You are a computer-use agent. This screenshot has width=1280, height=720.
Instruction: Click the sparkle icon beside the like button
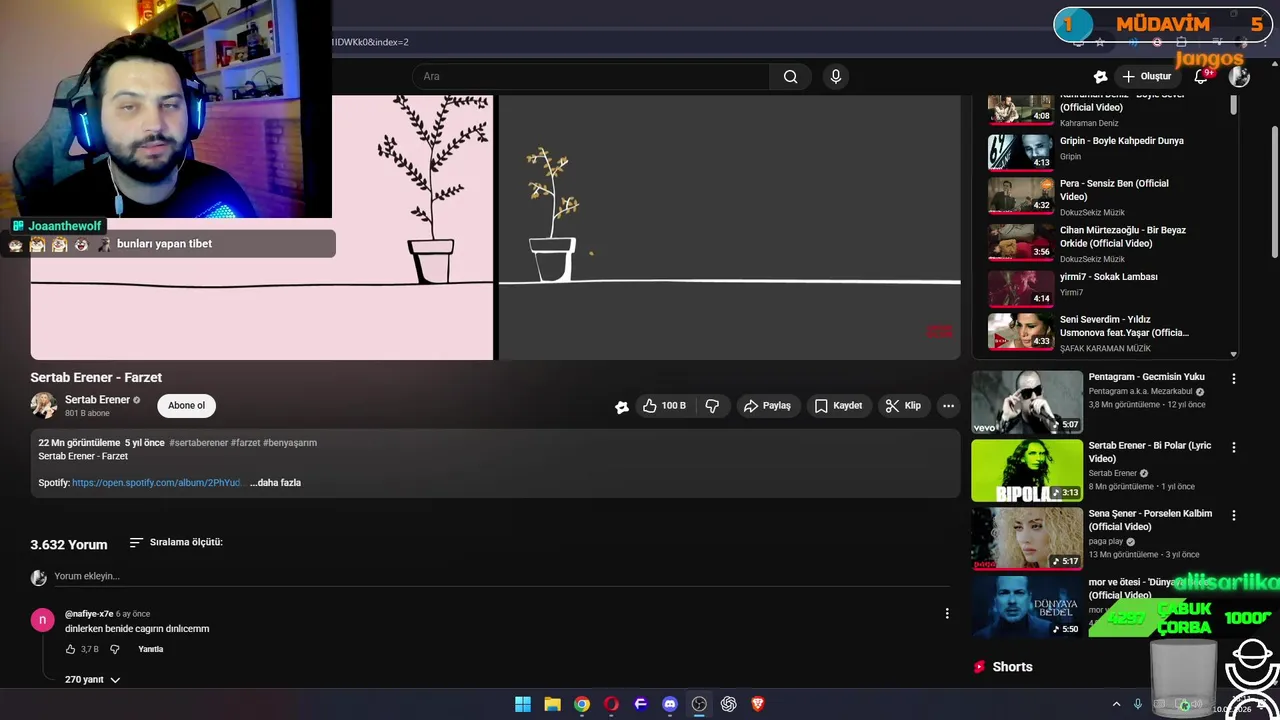621,406
